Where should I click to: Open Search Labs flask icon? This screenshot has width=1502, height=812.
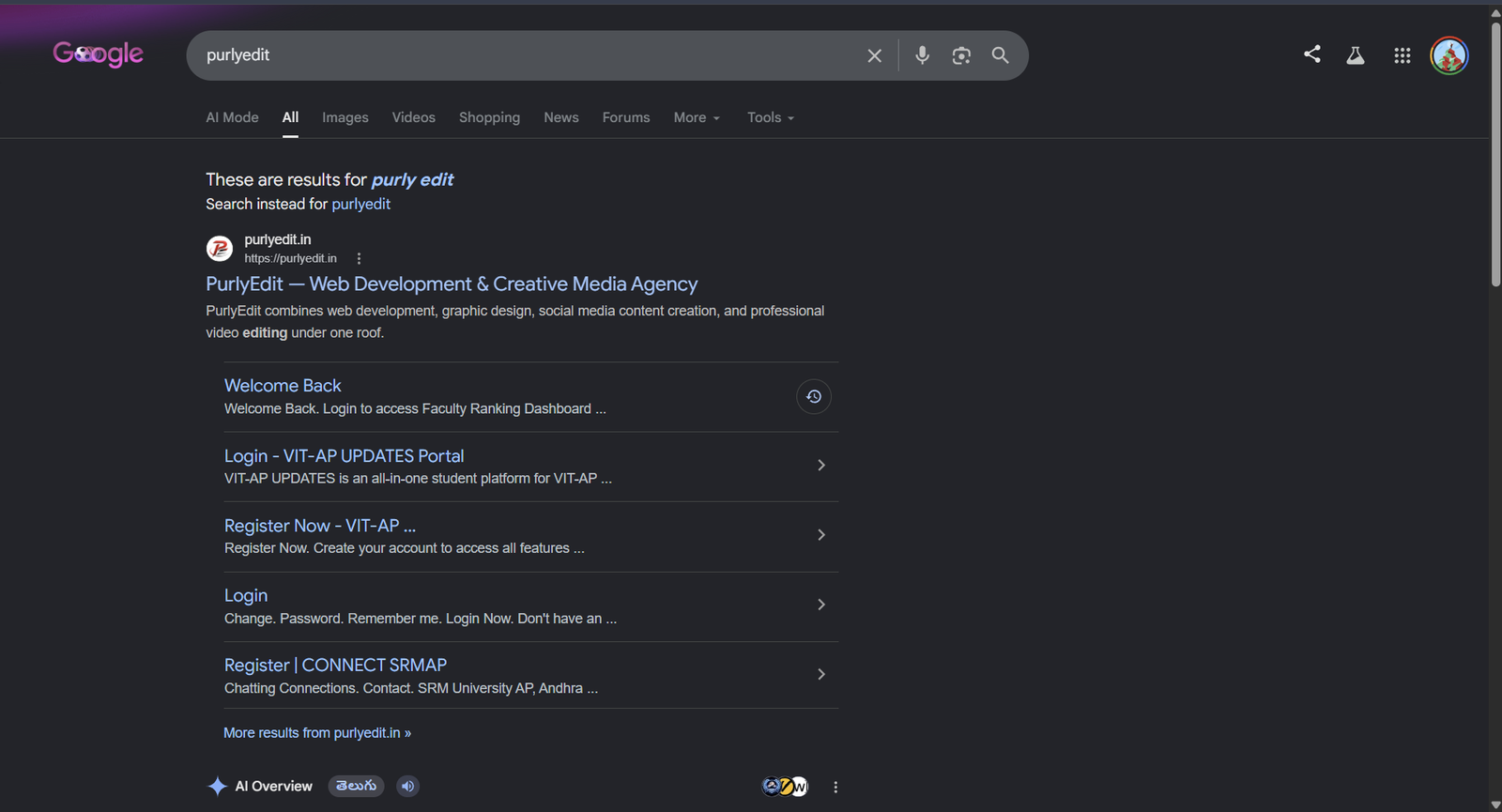click(1356, 55)
